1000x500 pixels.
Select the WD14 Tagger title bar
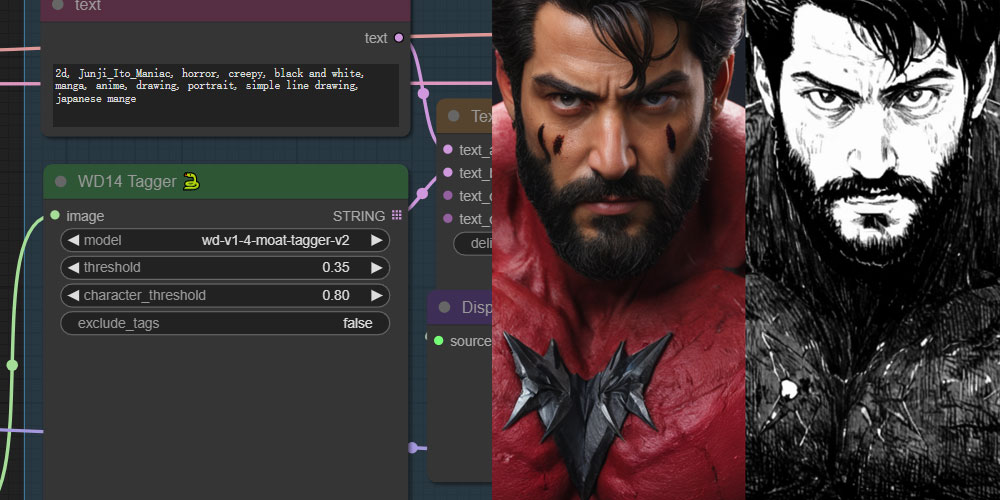pyautogui.click(x=226, y=182)
